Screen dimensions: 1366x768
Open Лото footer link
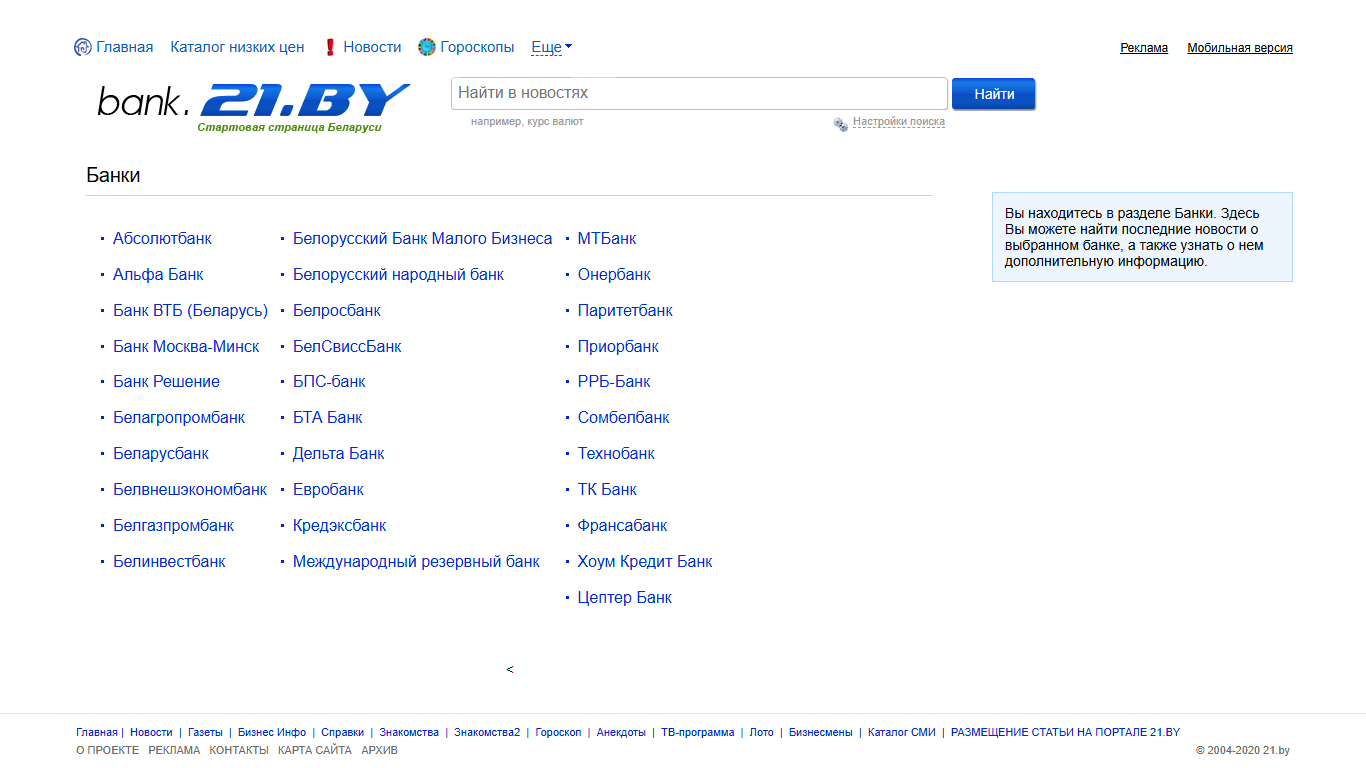point(761,733)
